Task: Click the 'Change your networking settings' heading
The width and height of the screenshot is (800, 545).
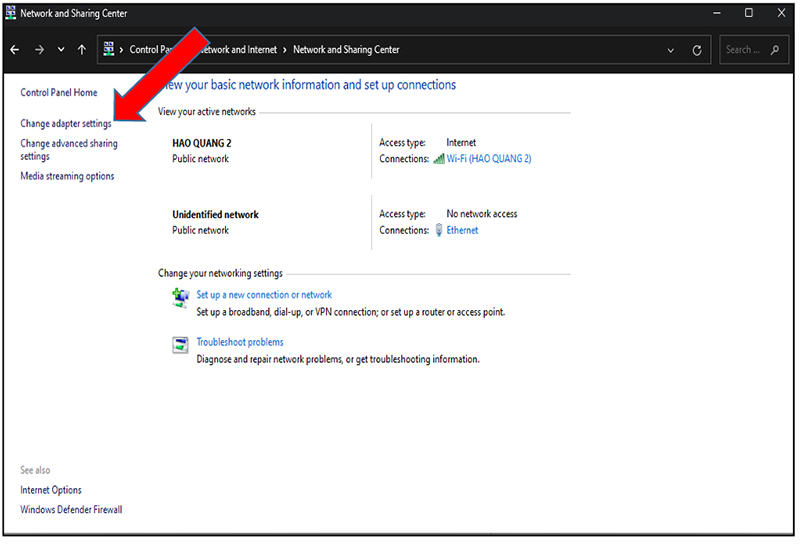Action: point(220,273)
